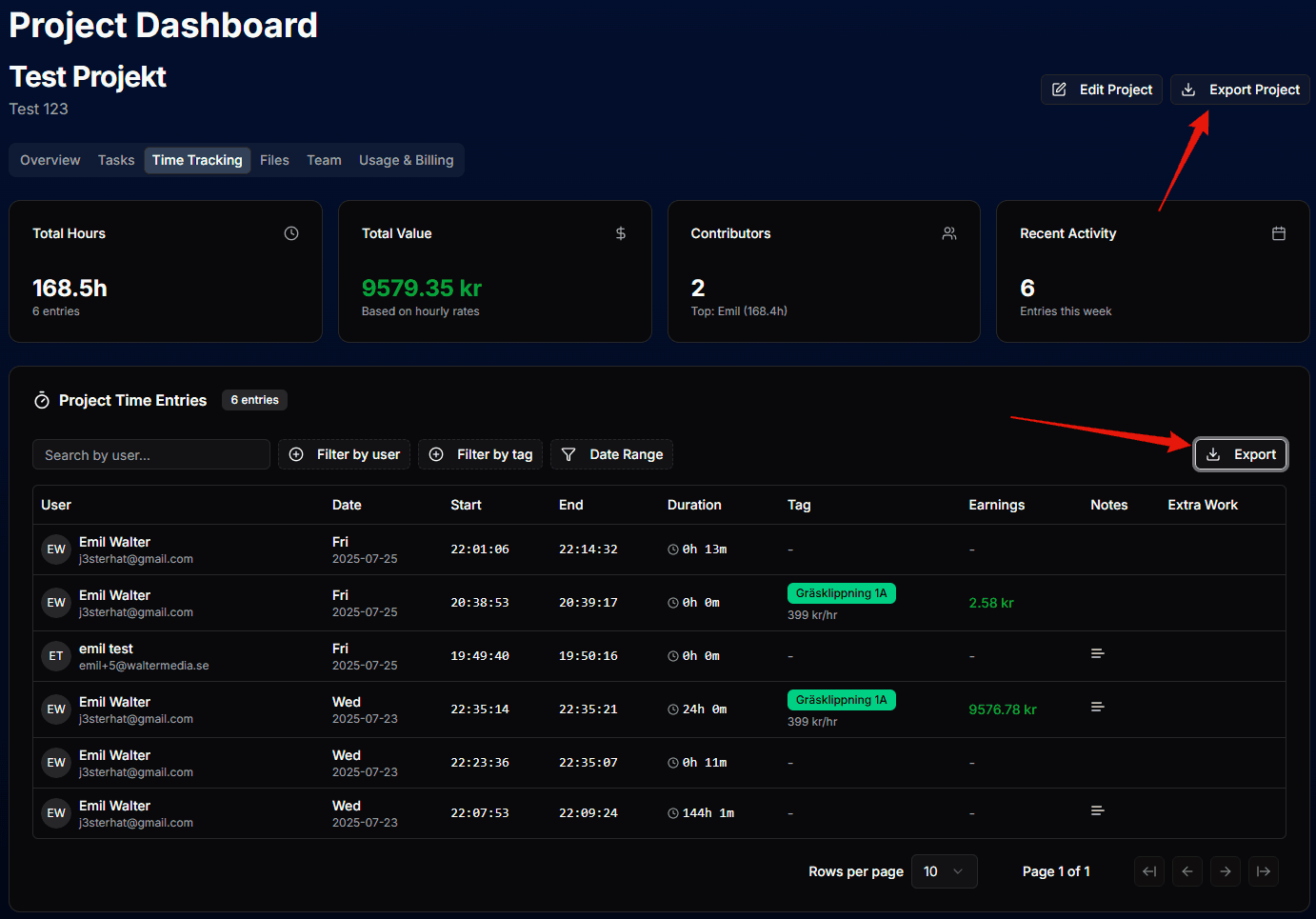Switch to Usage & Billing tab

pos(406,160)
